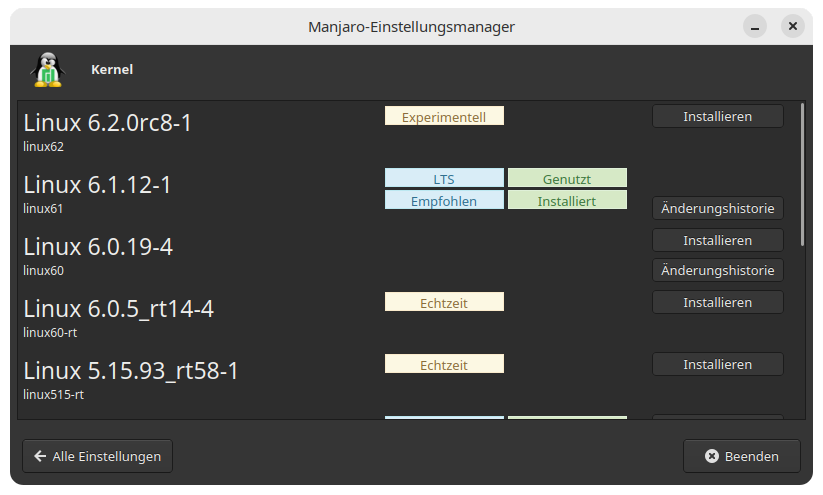Select Linux 6.2.0rc8-1 title
This screenshot has height=495, width=823.
[x=108, y=123]
